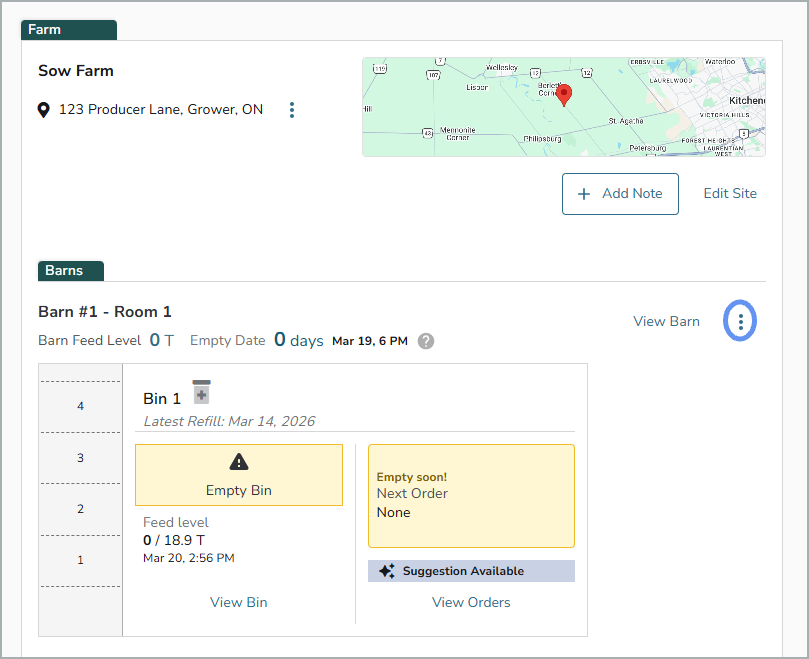Open the View Barn link

click(666, 321)
